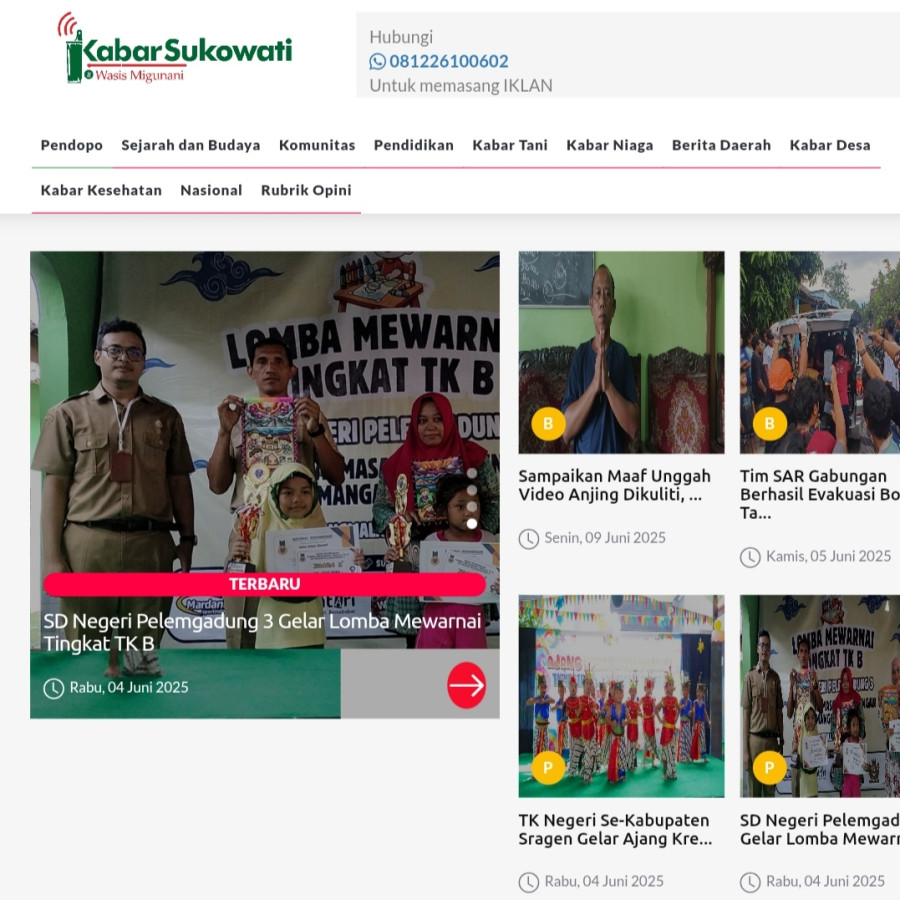Click clock icon beside Kamis, 05 Juni 2025
900x900 pixels.
coord(750,557)
